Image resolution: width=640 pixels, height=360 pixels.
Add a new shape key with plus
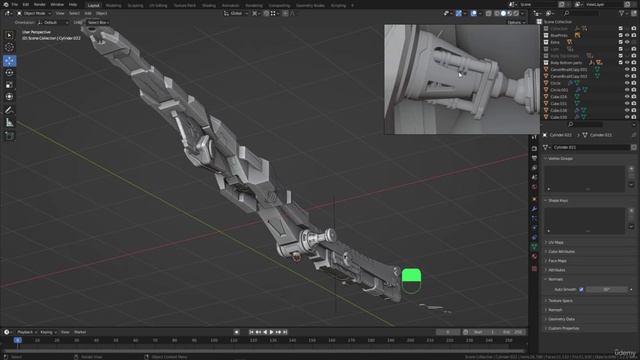[x=631, y=211]
